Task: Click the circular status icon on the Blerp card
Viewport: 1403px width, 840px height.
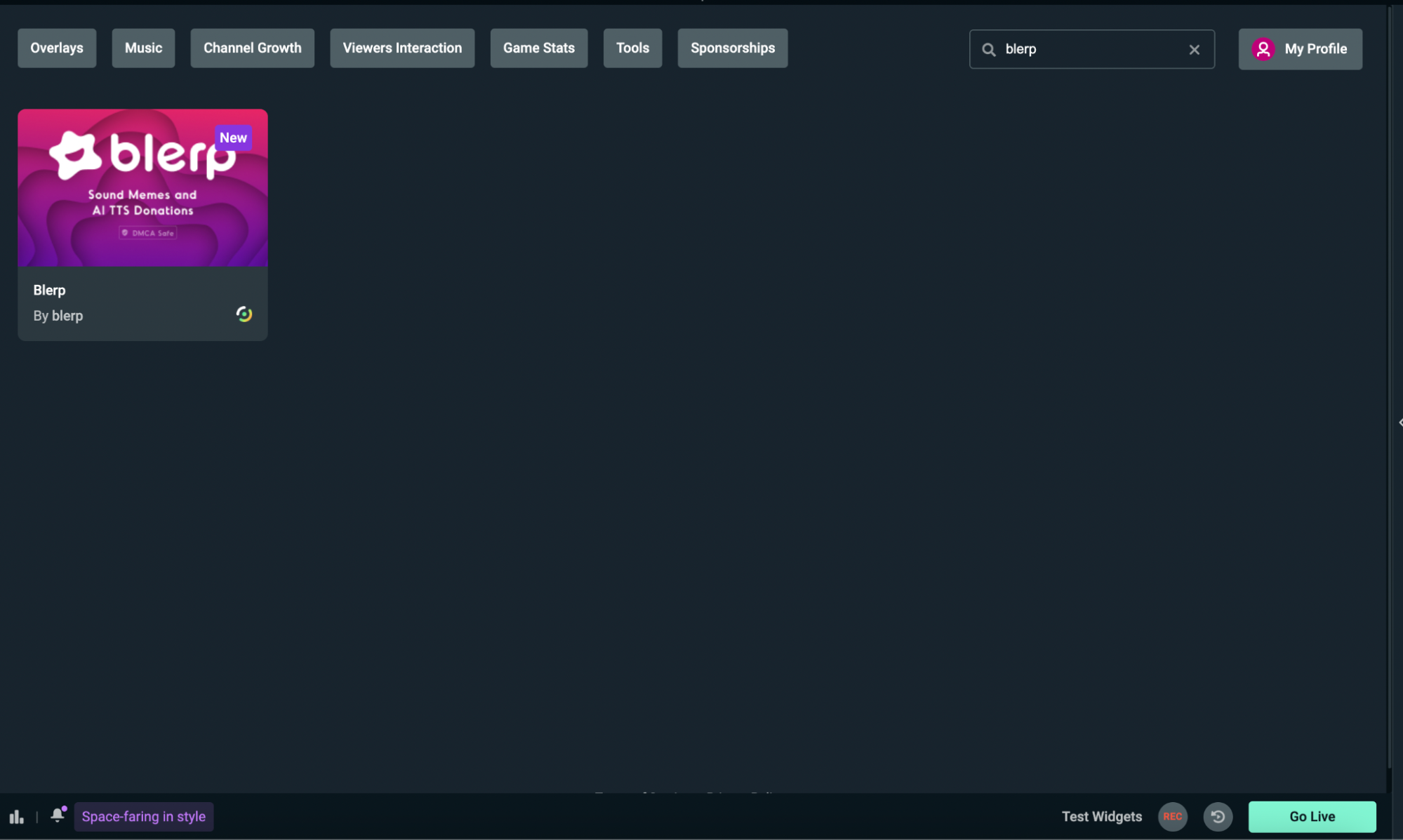Action: coord(244,314)
